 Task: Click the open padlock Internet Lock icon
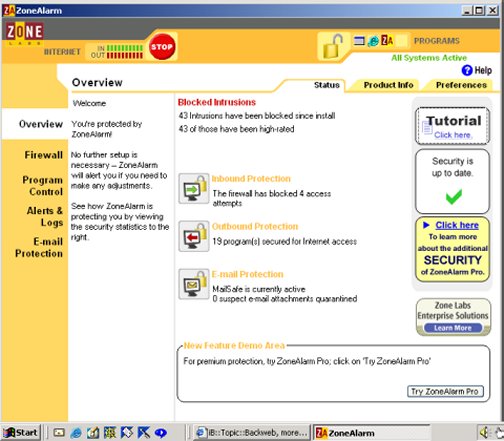pyautogui.click(x=333, y=46)
